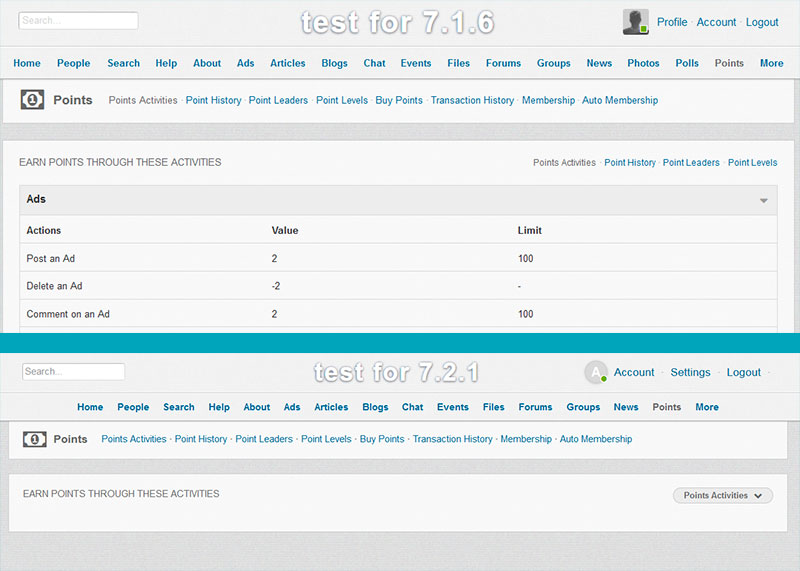Image resolution: width=800 pixels, height=571 pixels.
Task: Click the Points money icon in the upper section
Action: (32, 100)
